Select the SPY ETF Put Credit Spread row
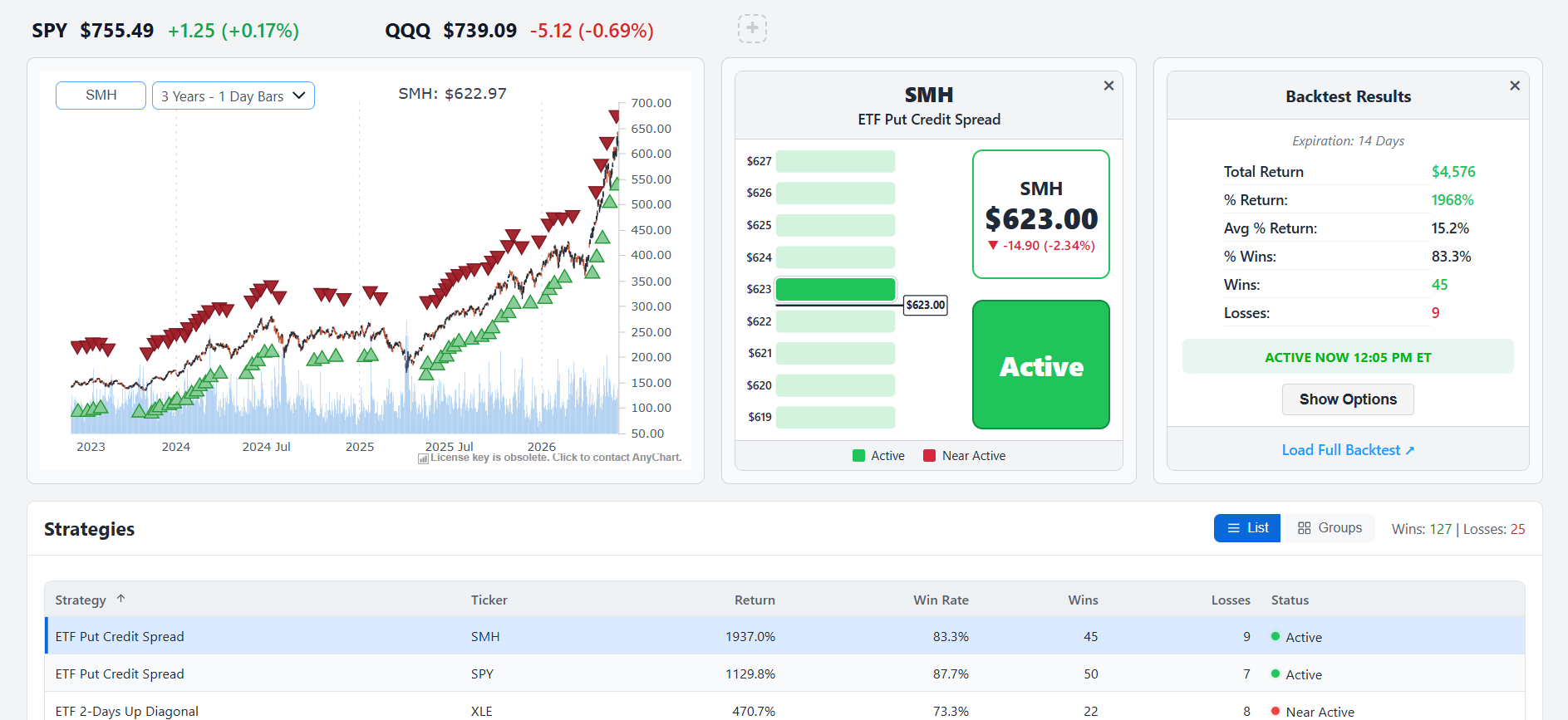The height and width of the screenshot is (720, 1568). (x=784, y=673)
